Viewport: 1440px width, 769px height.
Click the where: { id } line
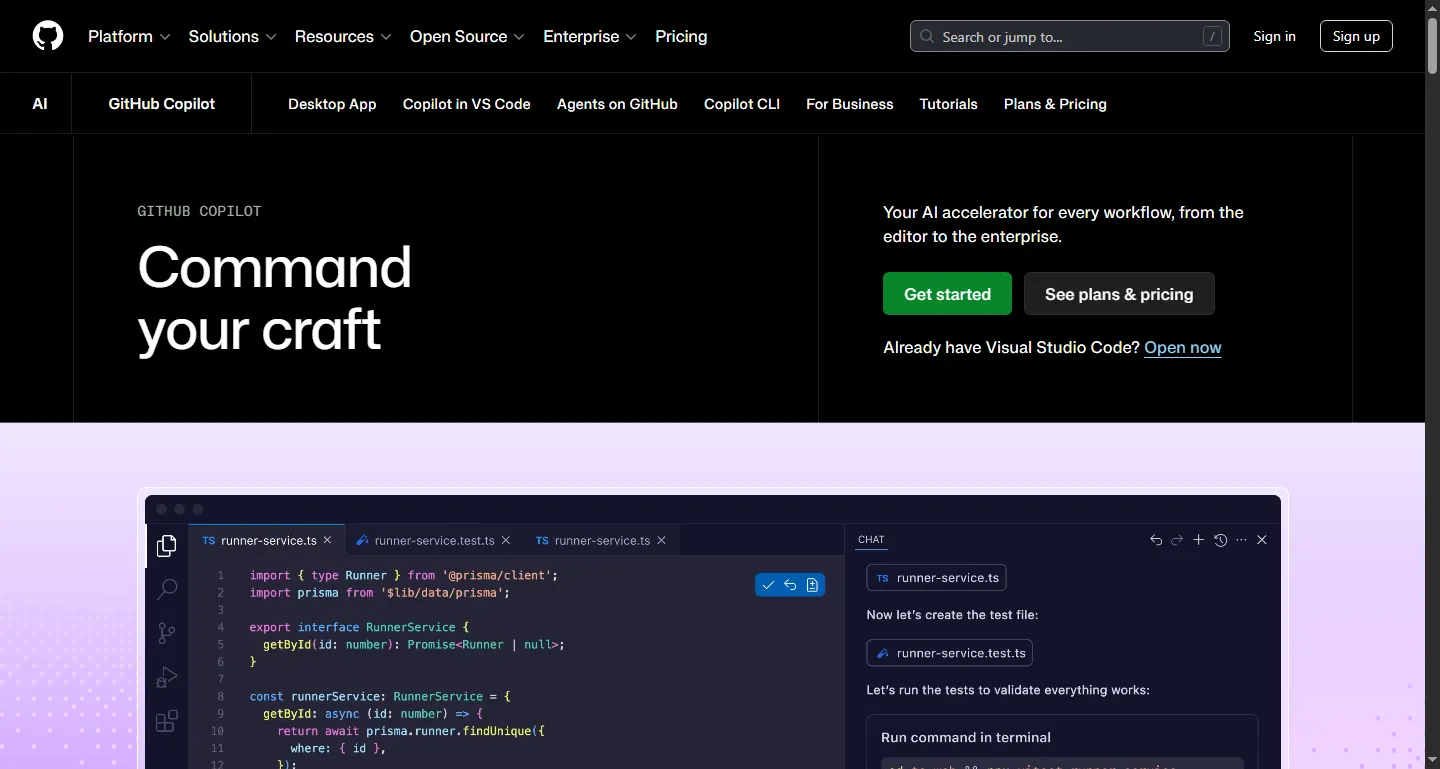click(338, 748)
